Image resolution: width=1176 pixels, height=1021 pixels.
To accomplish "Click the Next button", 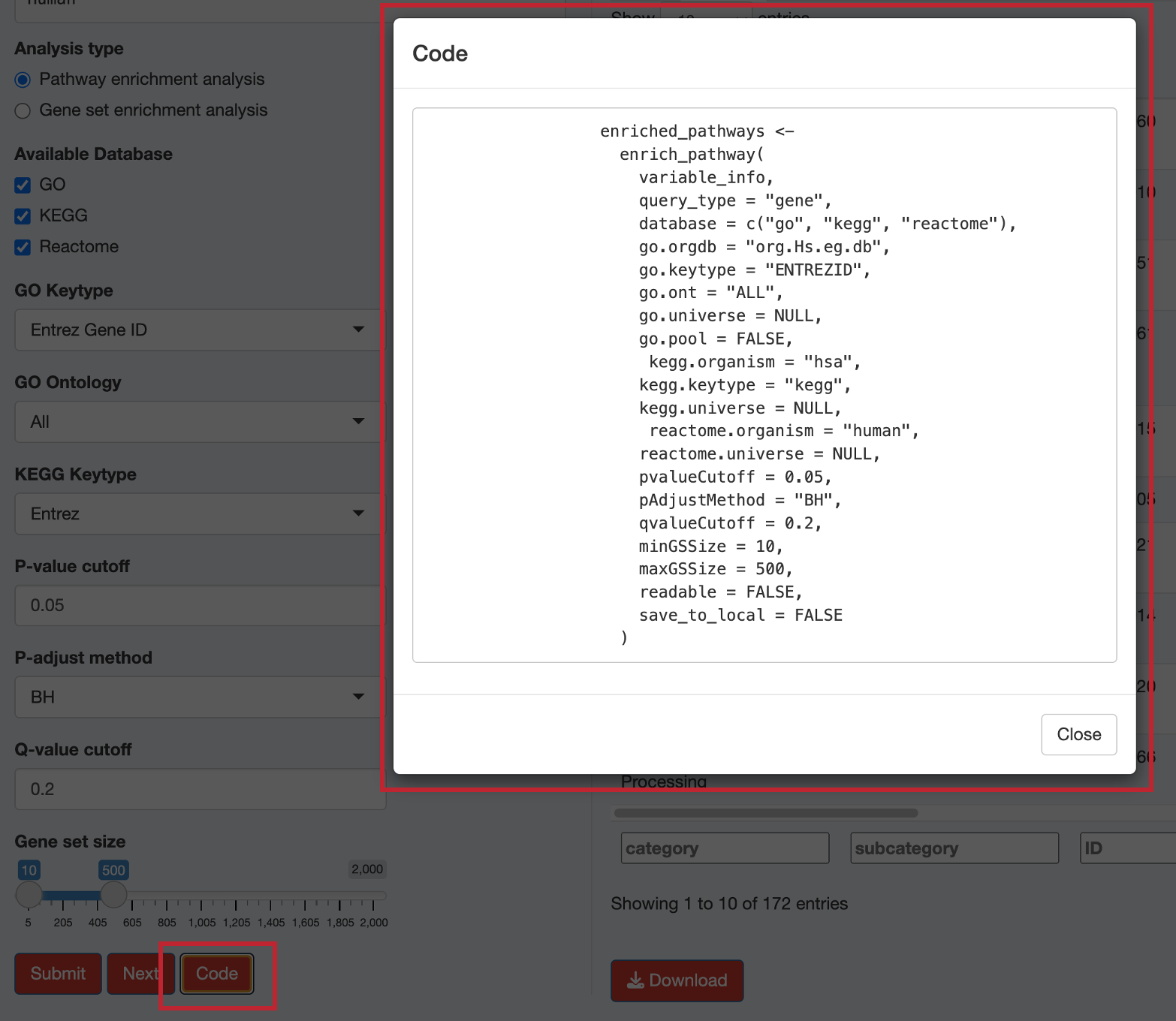I will (x=140, y=974).
